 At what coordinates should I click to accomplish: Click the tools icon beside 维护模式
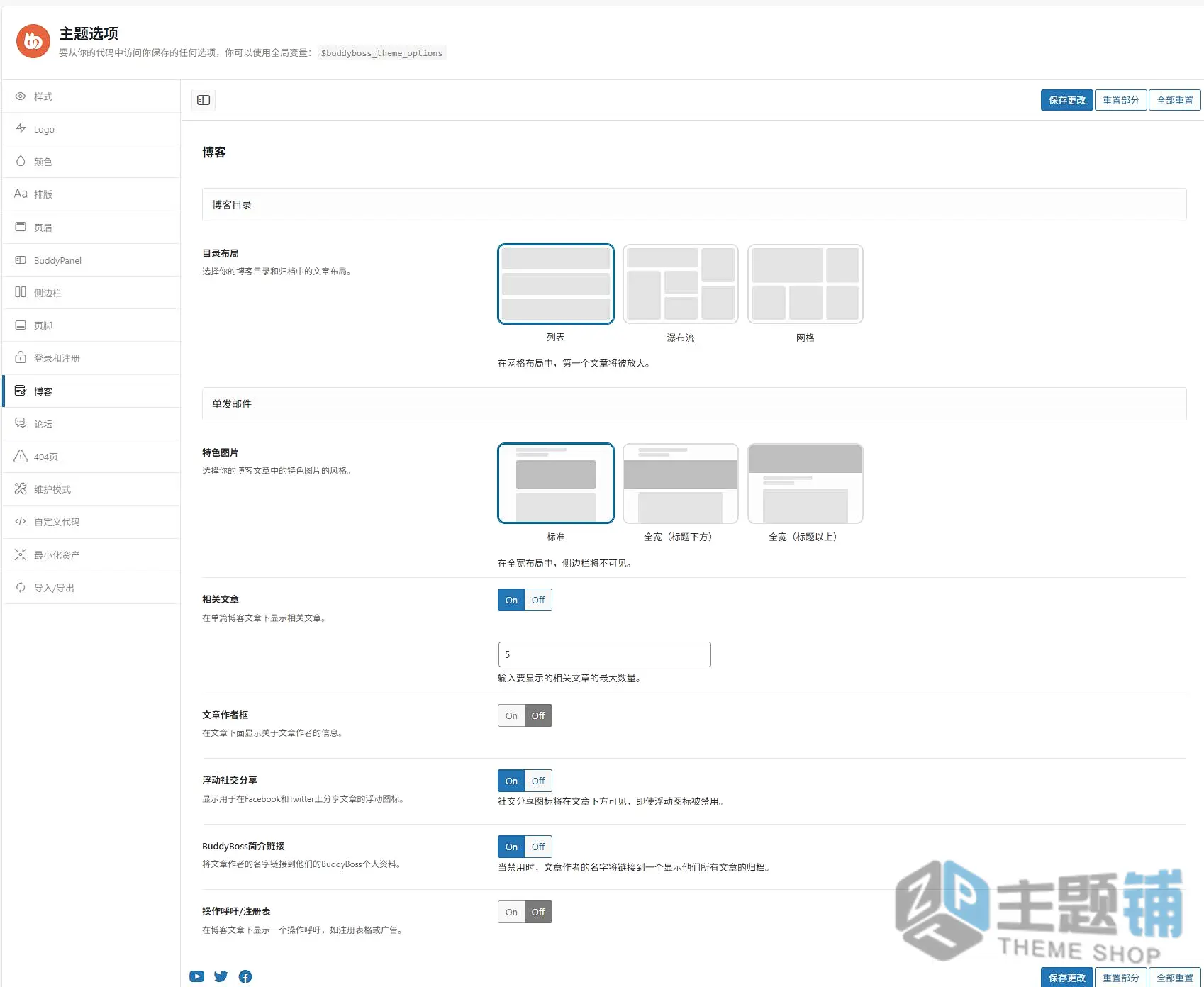pos(21,489)
